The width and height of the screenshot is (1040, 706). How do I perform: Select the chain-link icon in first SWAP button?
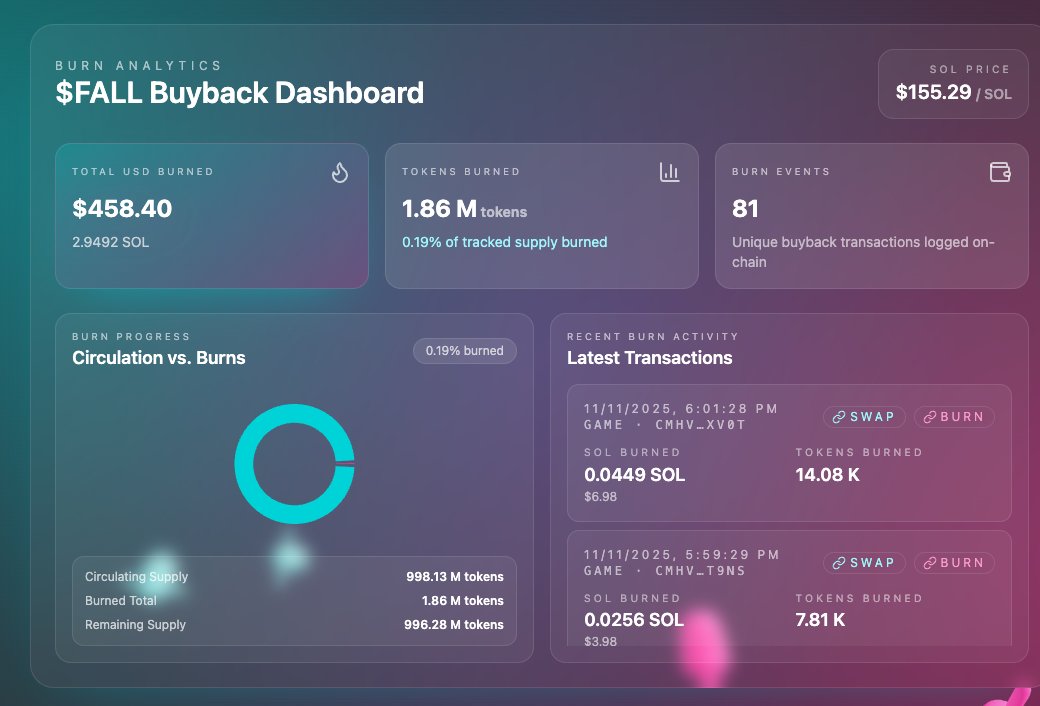click(838, 417)
